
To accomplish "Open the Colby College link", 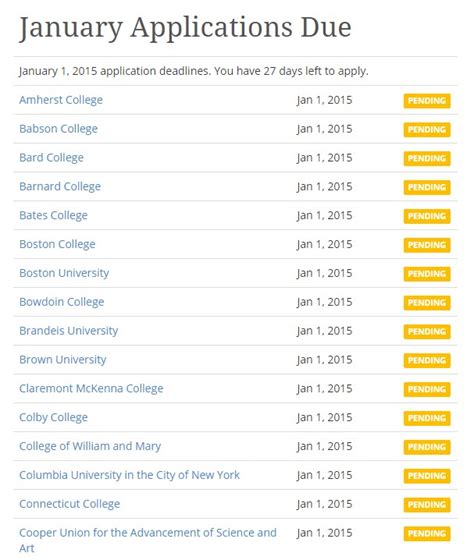I will (x=53, y=418).
